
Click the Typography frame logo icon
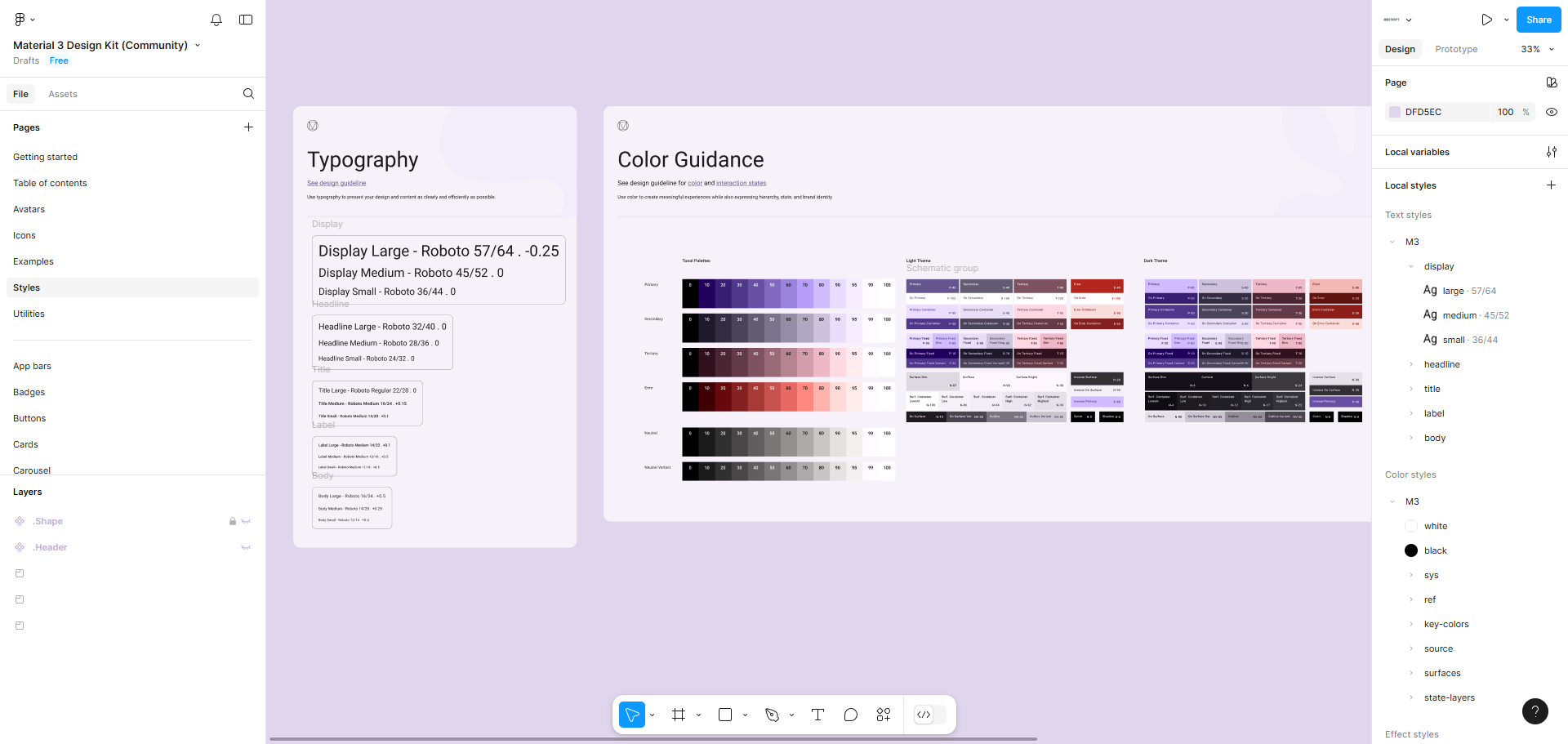click(313, 126)
